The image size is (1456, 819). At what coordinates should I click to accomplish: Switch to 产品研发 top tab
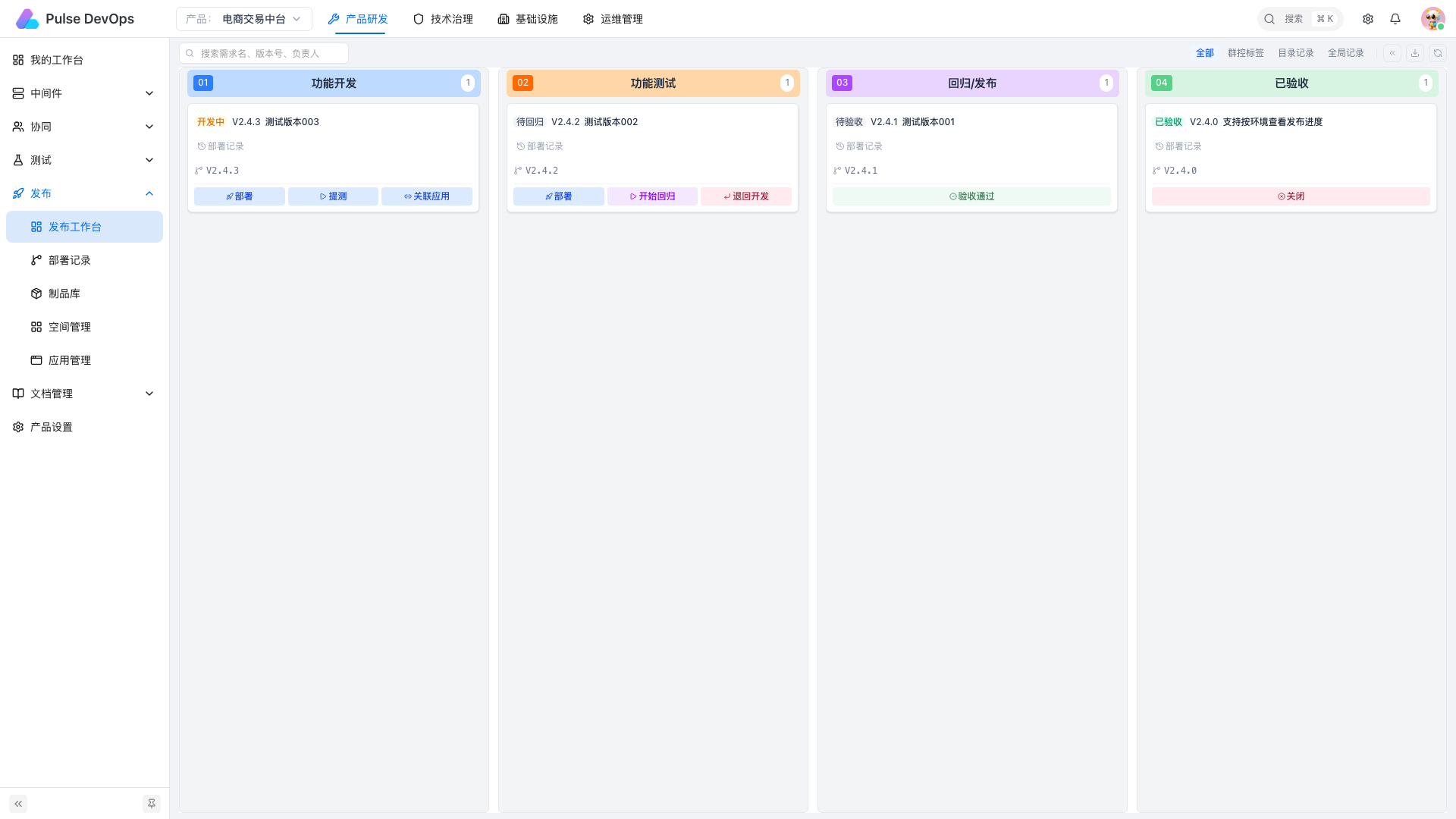coord(358,19)
